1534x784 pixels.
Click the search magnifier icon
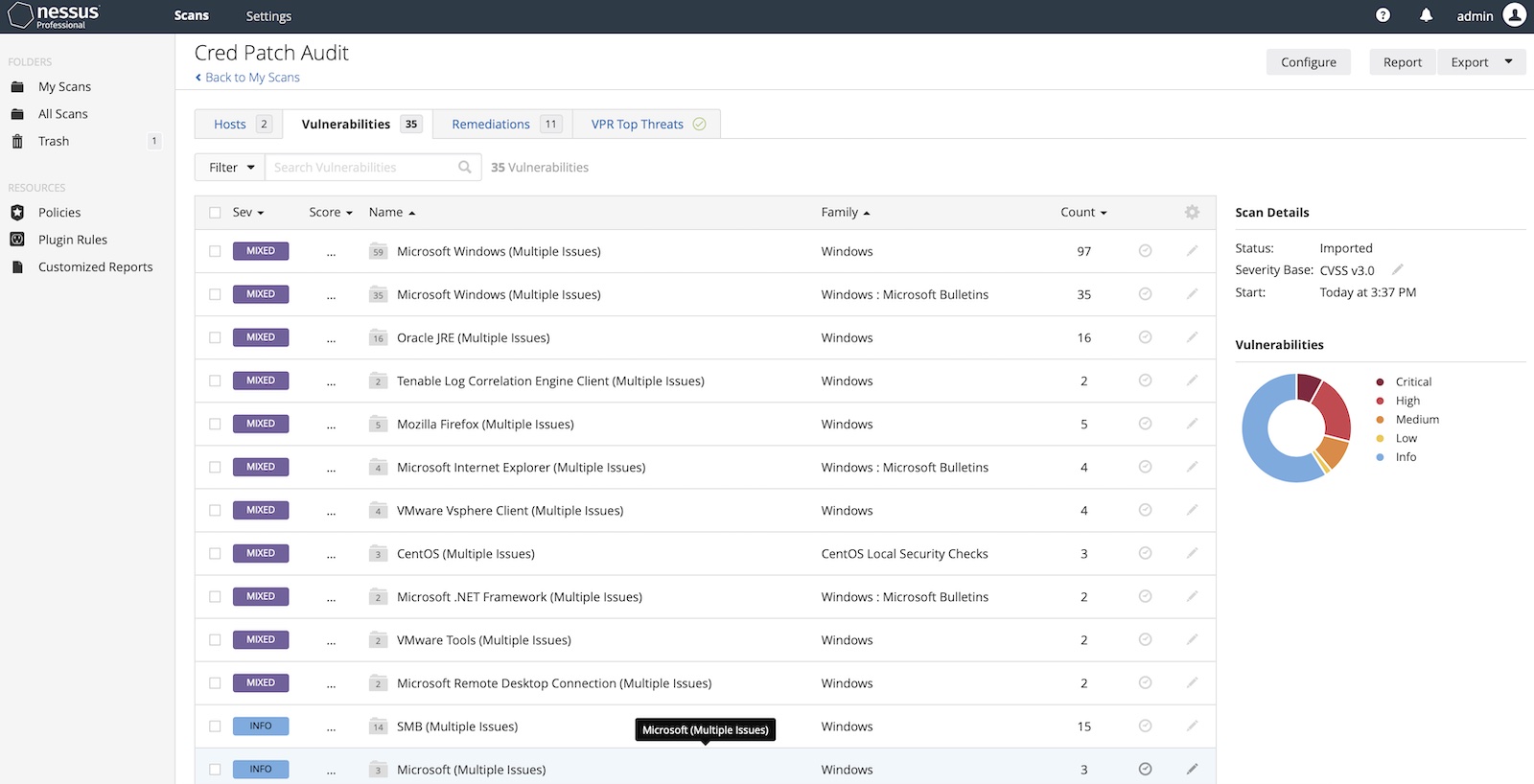pyautogui.click(x=465, y=167)
